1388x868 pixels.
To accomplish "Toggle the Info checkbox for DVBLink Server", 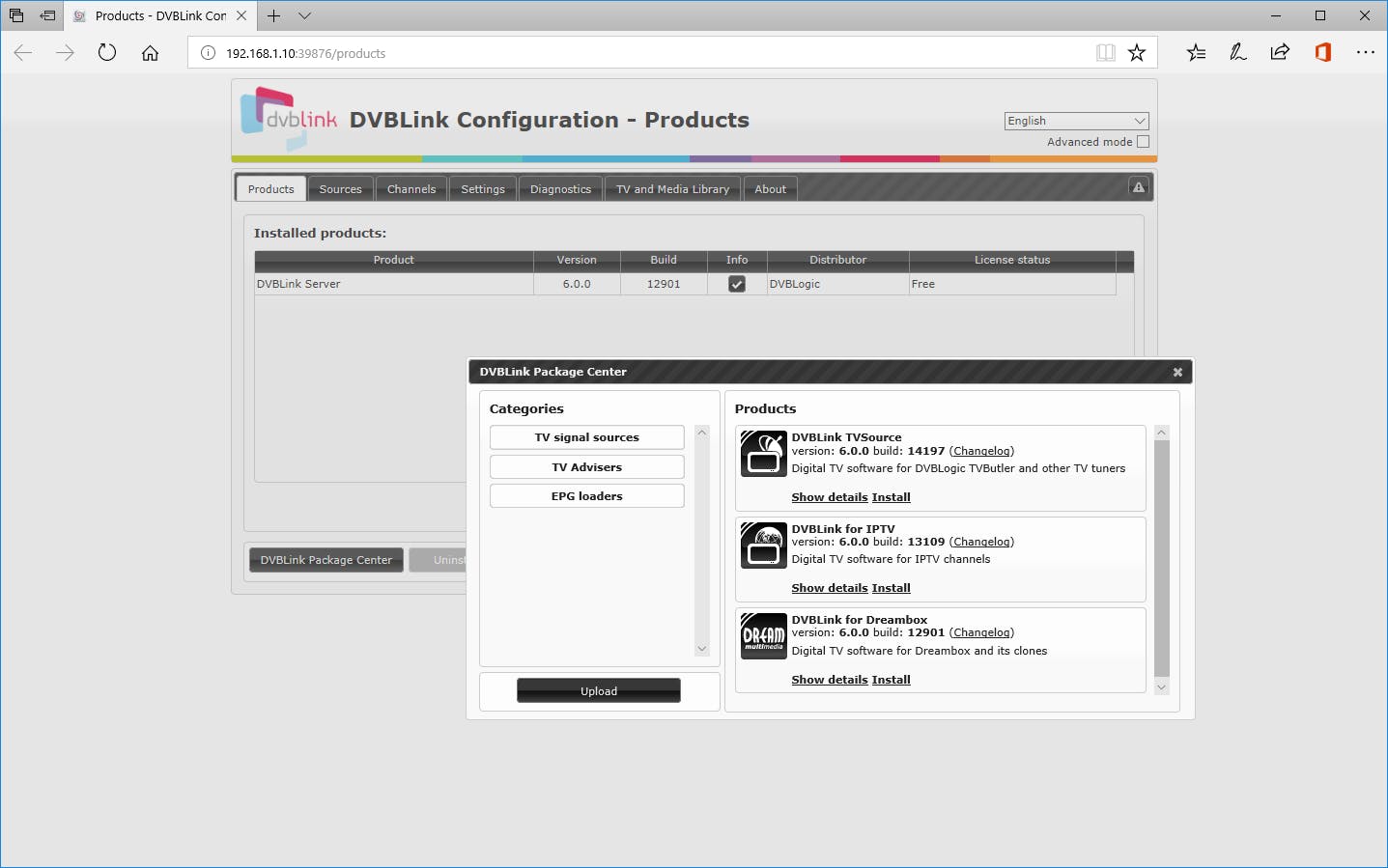I will pos(737,284).
